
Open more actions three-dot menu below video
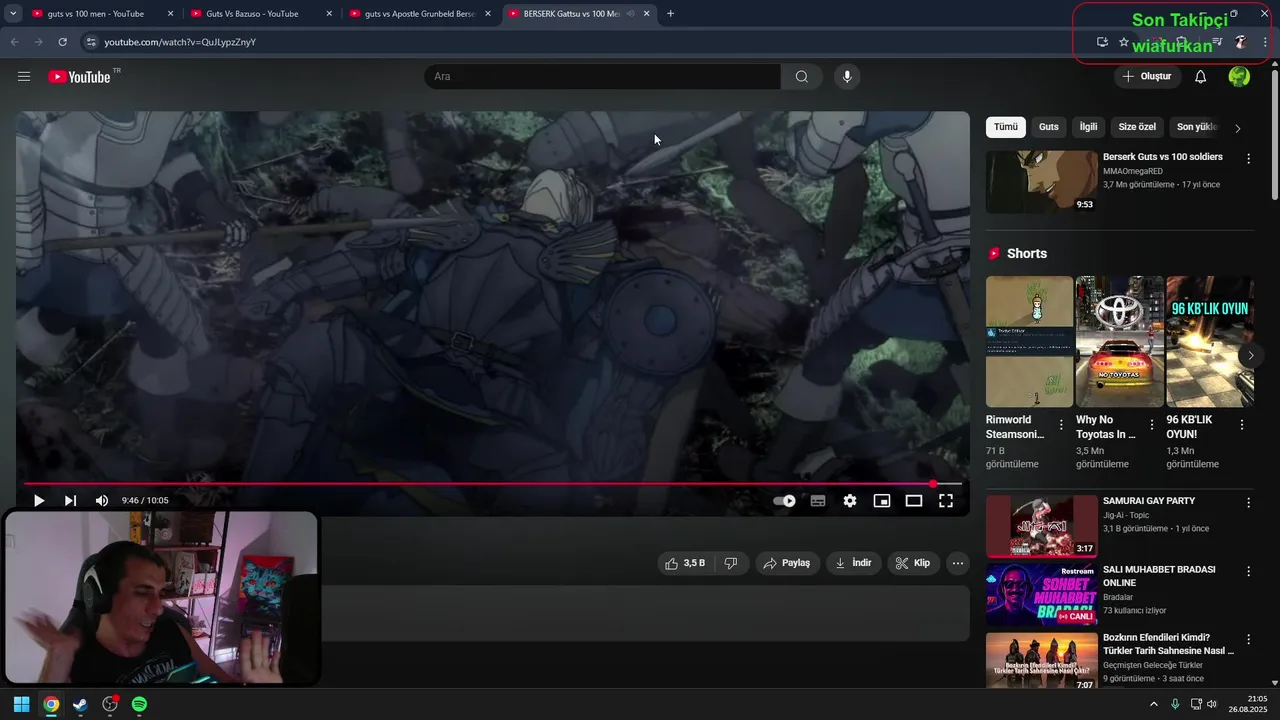[x=958, y=563]
